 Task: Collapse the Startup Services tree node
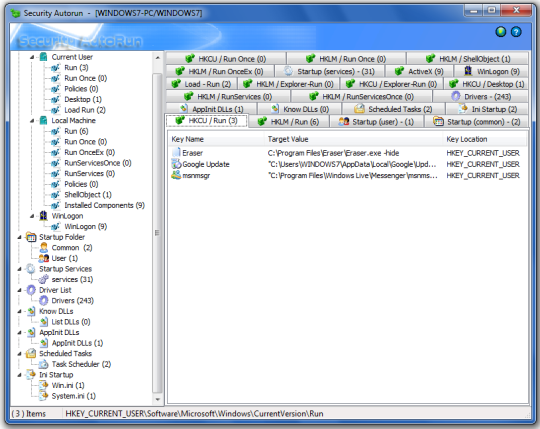(20, 269)
